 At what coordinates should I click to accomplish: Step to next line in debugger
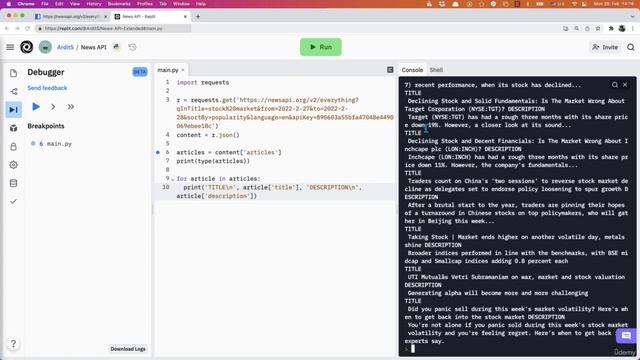point(53,107)
